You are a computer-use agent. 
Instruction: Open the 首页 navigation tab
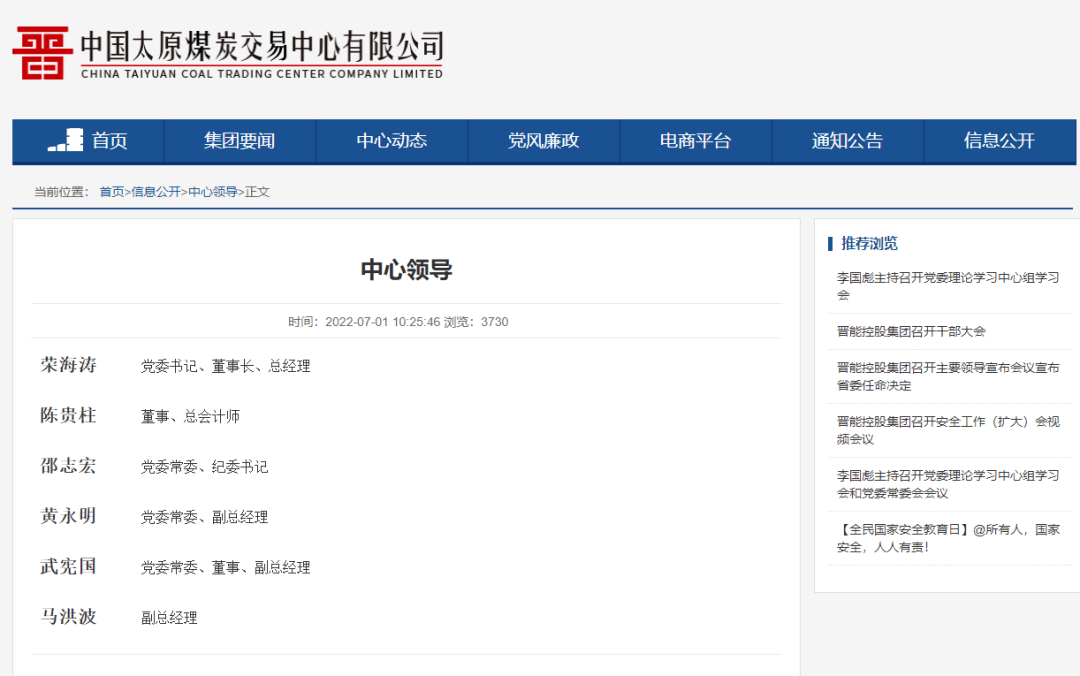click(x=109, y=141)
